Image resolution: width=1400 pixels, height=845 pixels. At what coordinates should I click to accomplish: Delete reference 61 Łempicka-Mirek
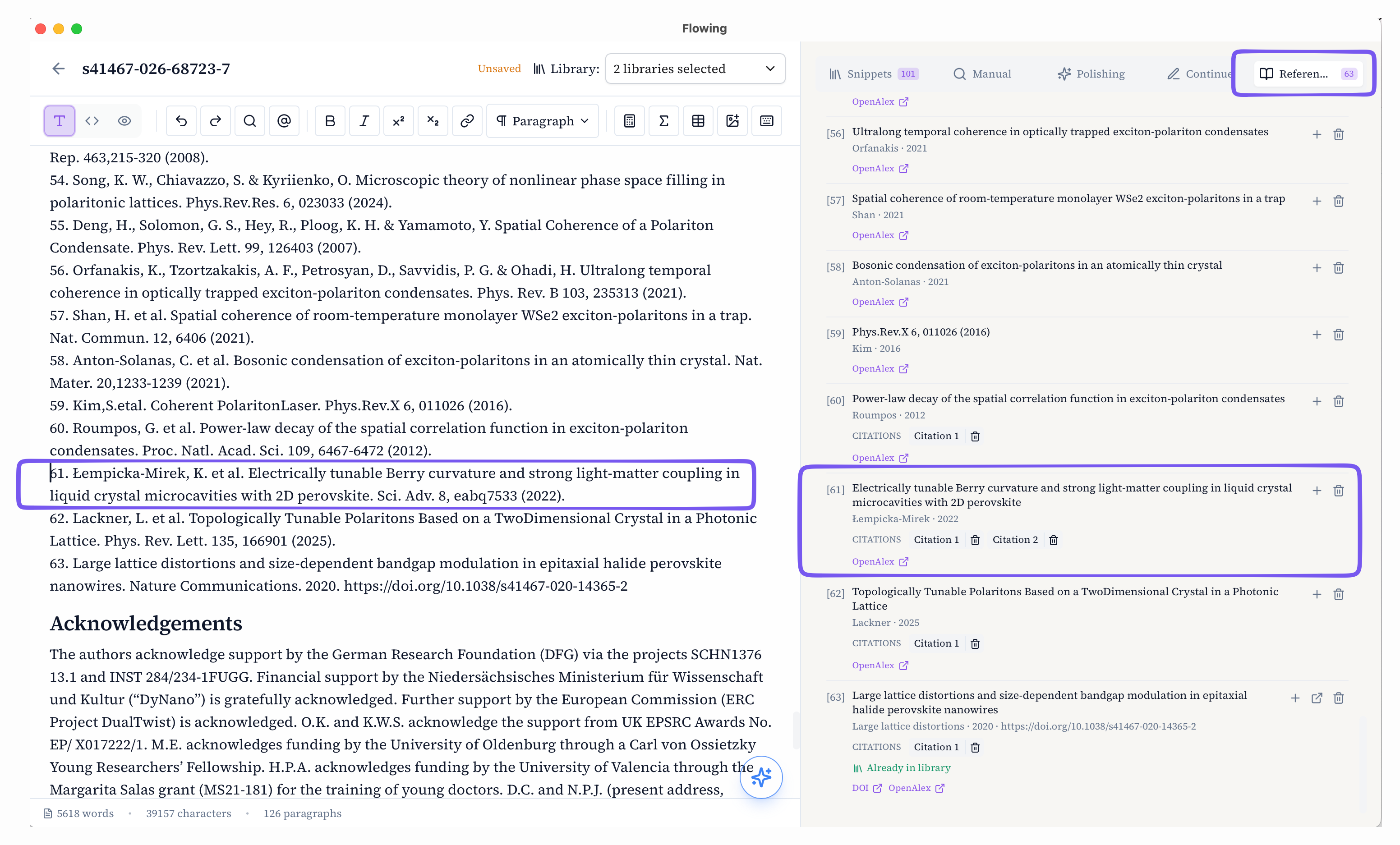[x=1339, y=491]
